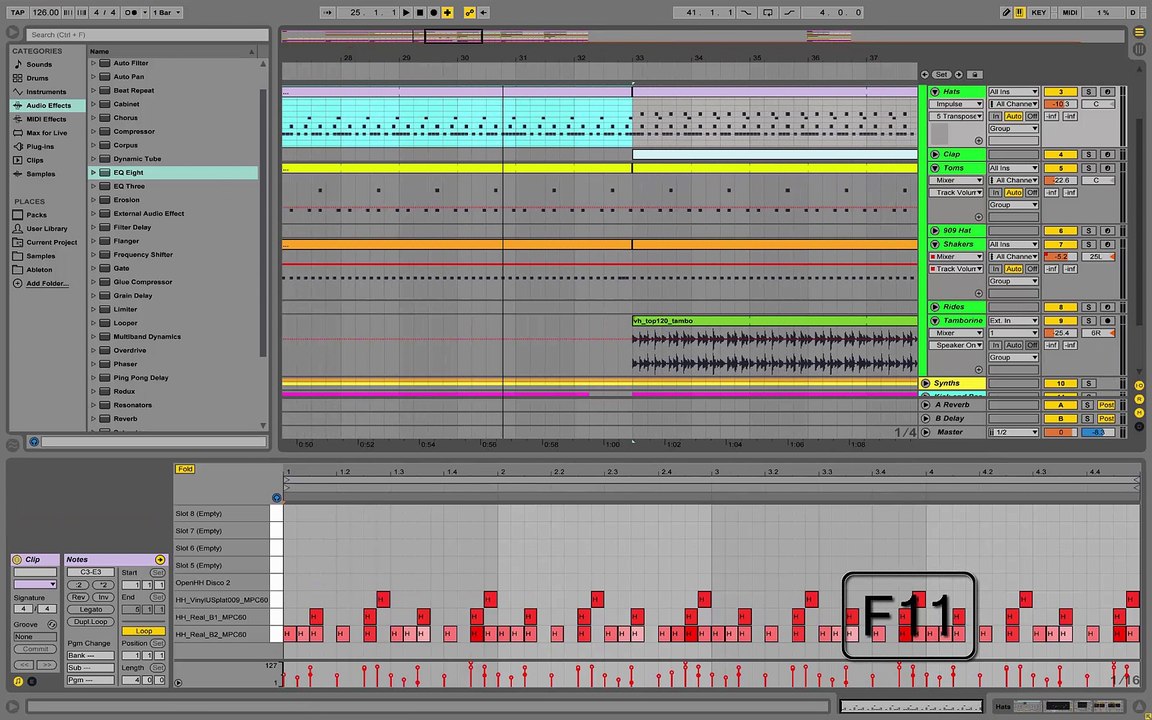Click the Rev notes button
The width and height of the screenshot is (1152, 720).
click(78, 597)
